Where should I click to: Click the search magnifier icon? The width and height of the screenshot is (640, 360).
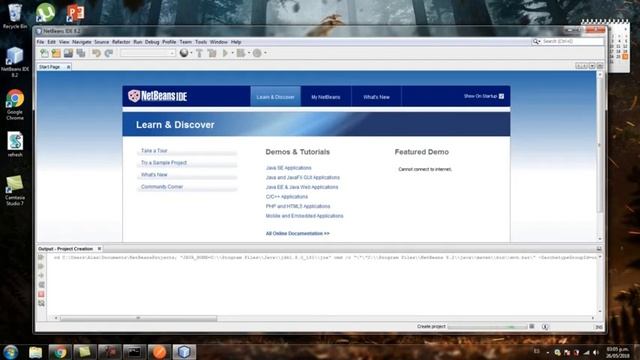coord(536,42)
